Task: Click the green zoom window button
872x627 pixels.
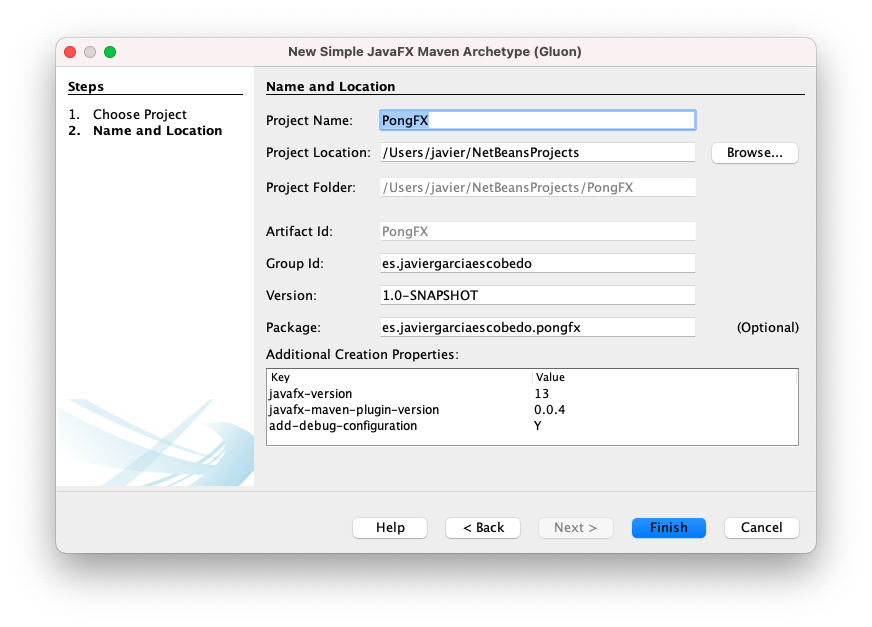Action: [x=110, y=52]
